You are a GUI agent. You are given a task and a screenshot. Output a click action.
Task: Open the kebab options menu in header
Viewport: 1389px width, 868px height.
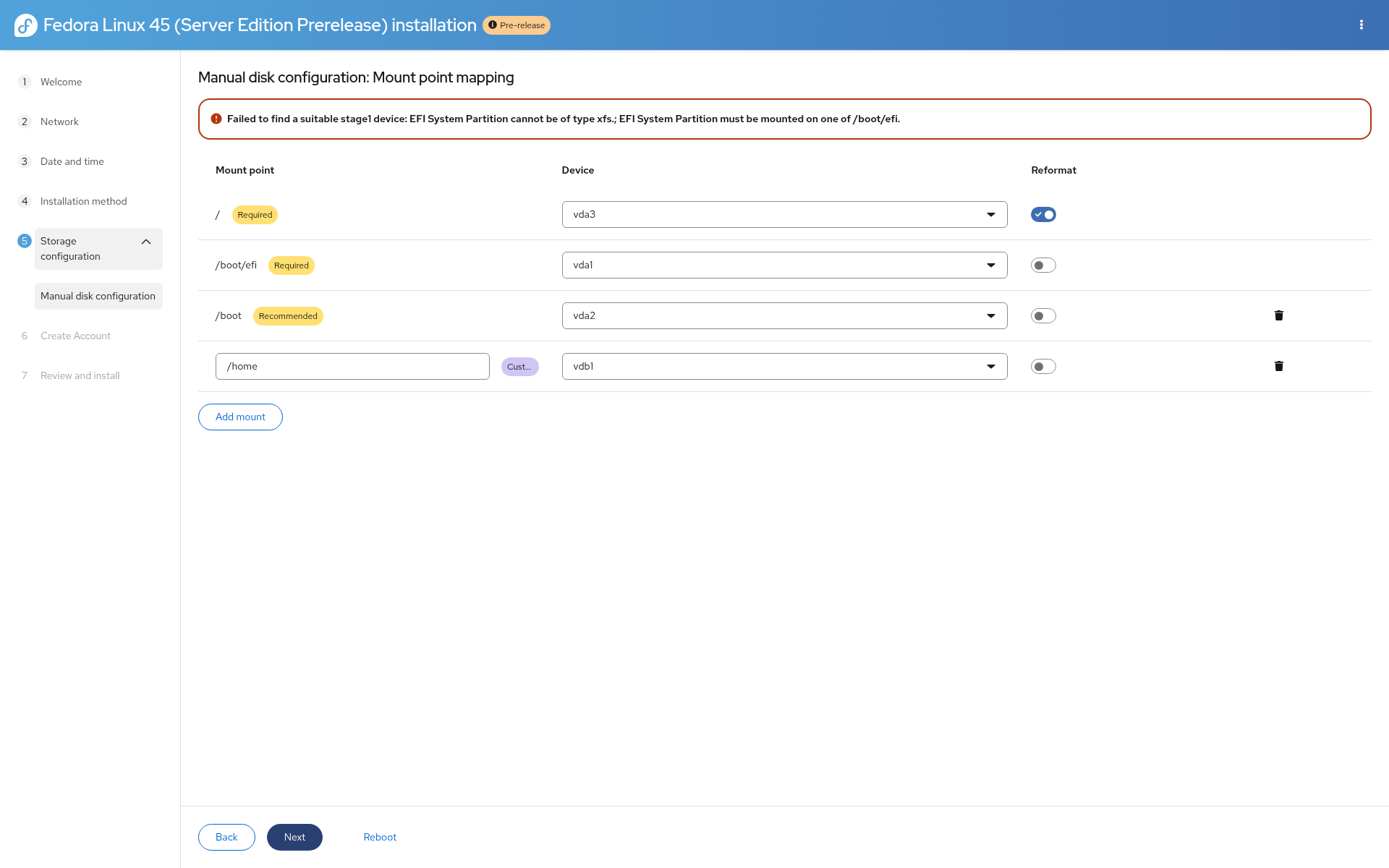pos(1362,25)
